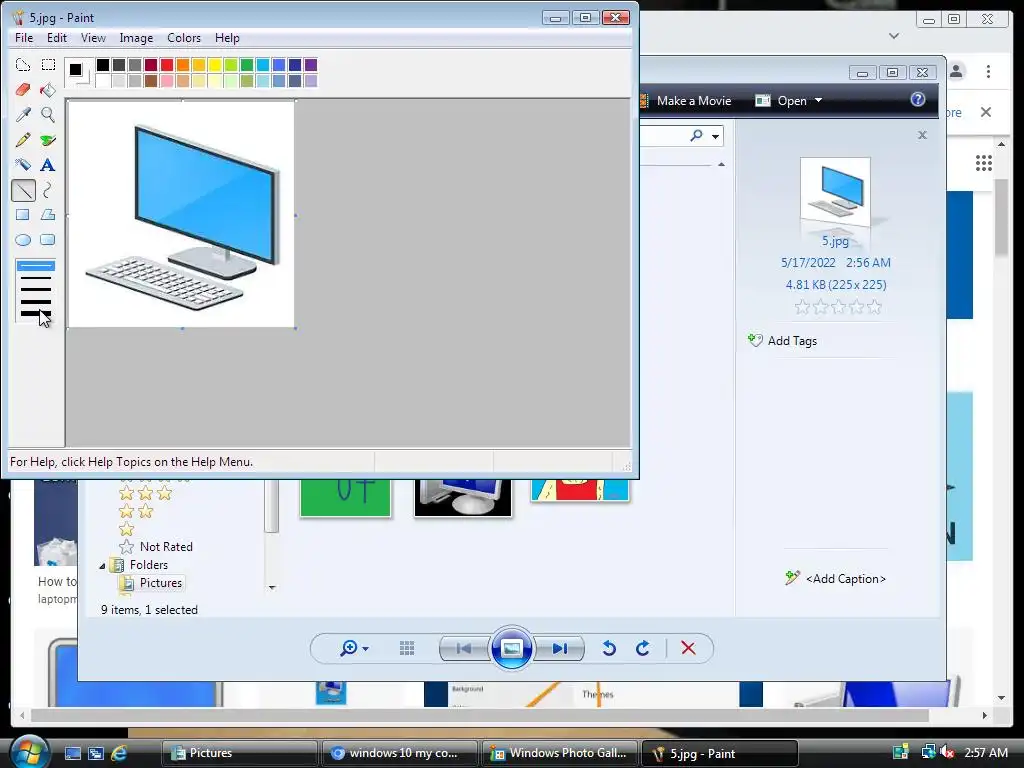
Task: Select the thickest line width option
Action: (35, 313)
